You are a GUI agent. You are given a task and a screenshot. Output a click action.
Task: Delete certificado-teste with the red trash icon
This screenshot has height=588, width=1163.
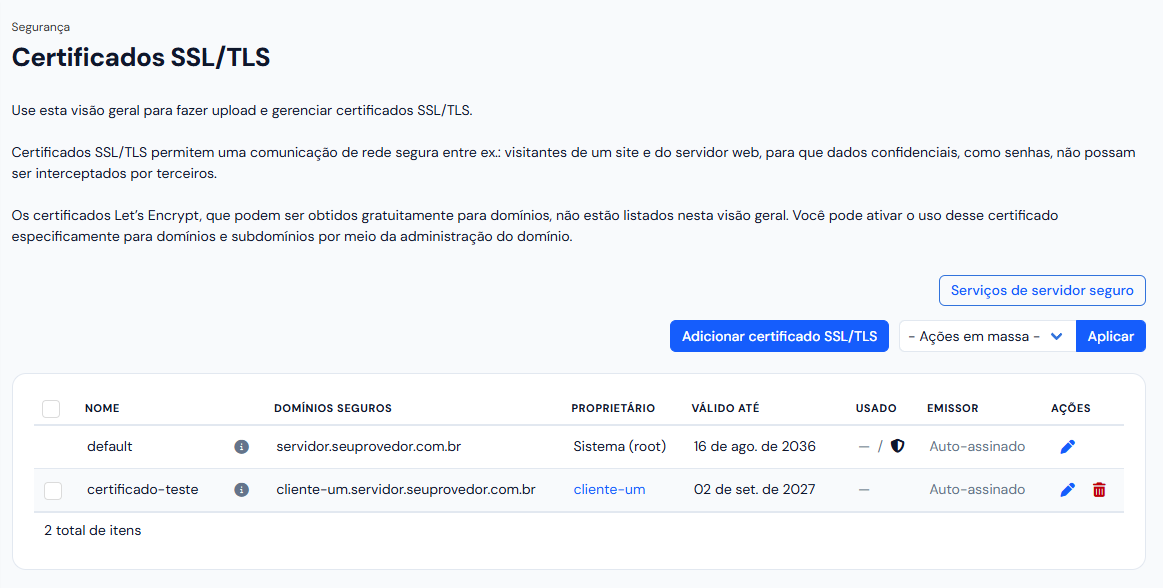(x=1099, y=489)
